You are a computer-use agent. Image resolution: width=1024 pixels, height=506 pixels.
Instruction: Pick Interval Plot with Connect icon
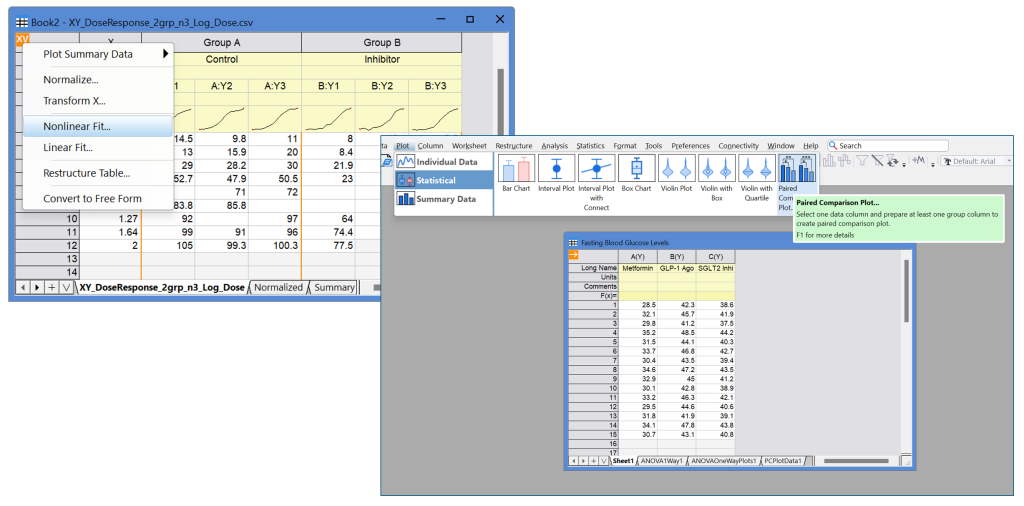[596, 168]
